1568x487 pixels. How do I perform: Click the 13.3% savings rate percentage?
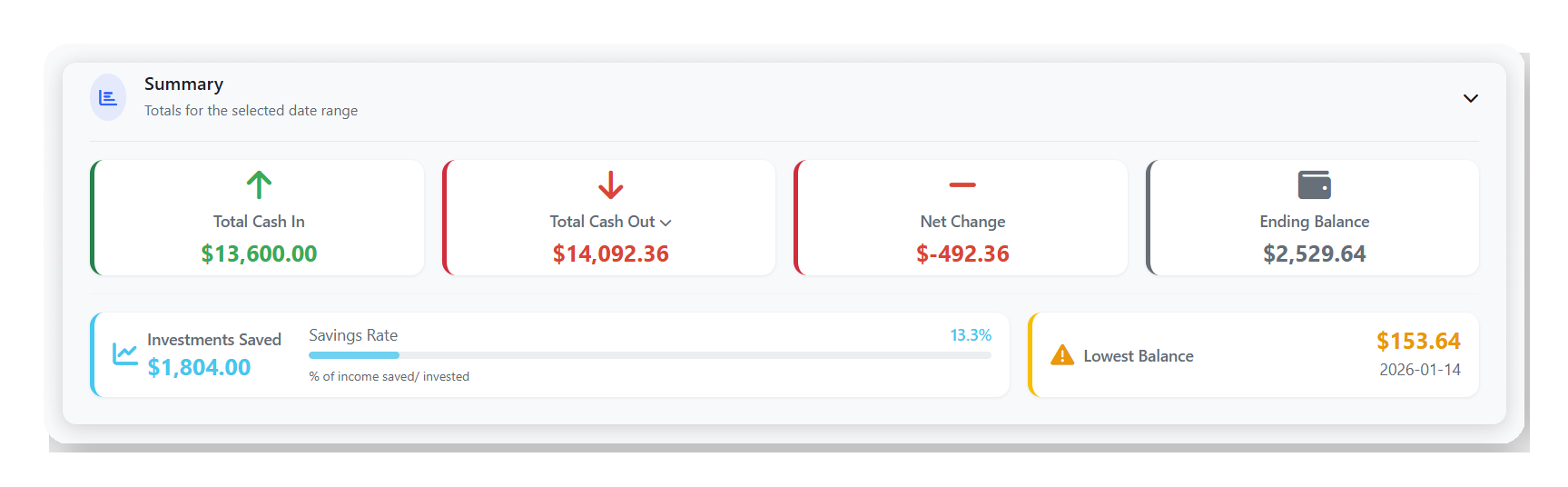pos(970,335)
